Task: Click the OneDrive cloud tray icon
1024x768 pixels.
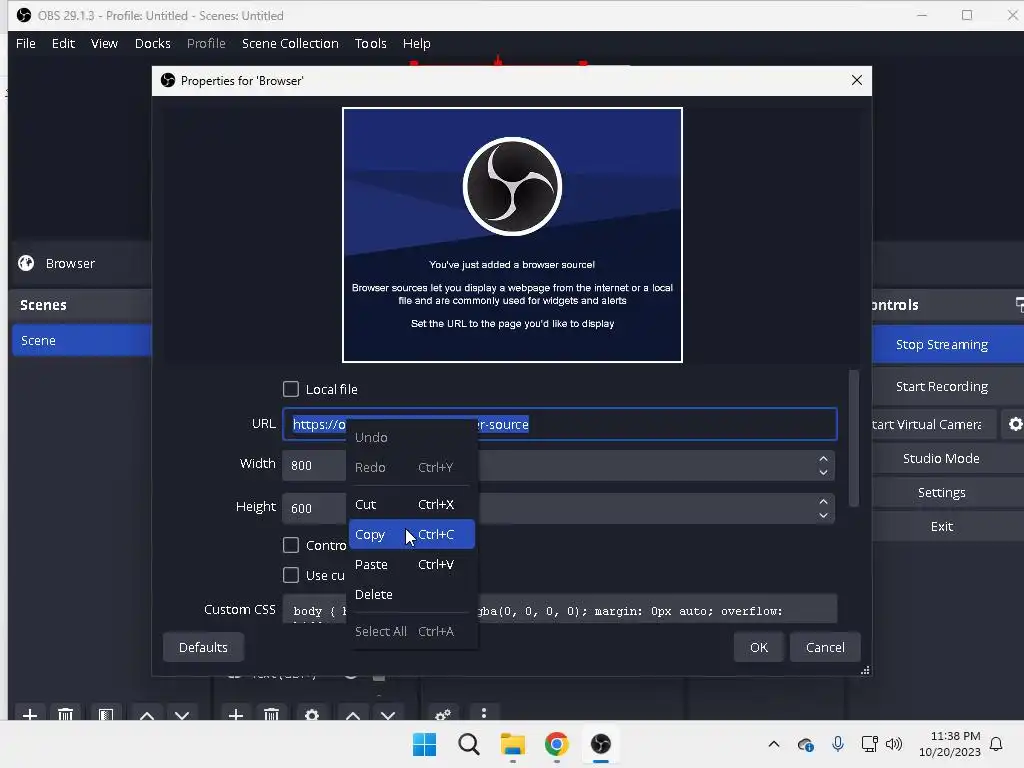Action: 805,744
